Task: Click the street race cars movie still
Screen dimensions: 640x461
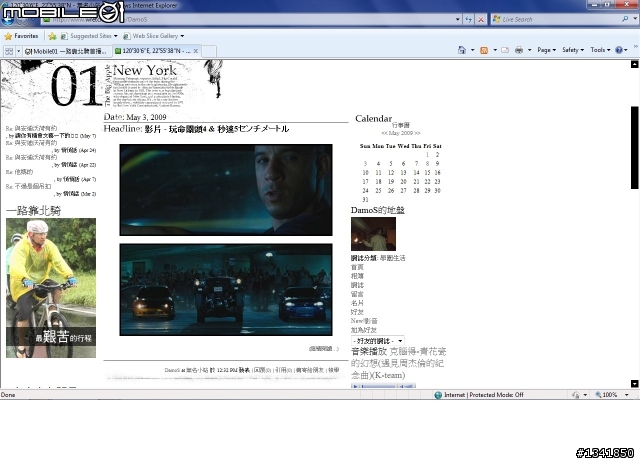Action: coord(226,290)
